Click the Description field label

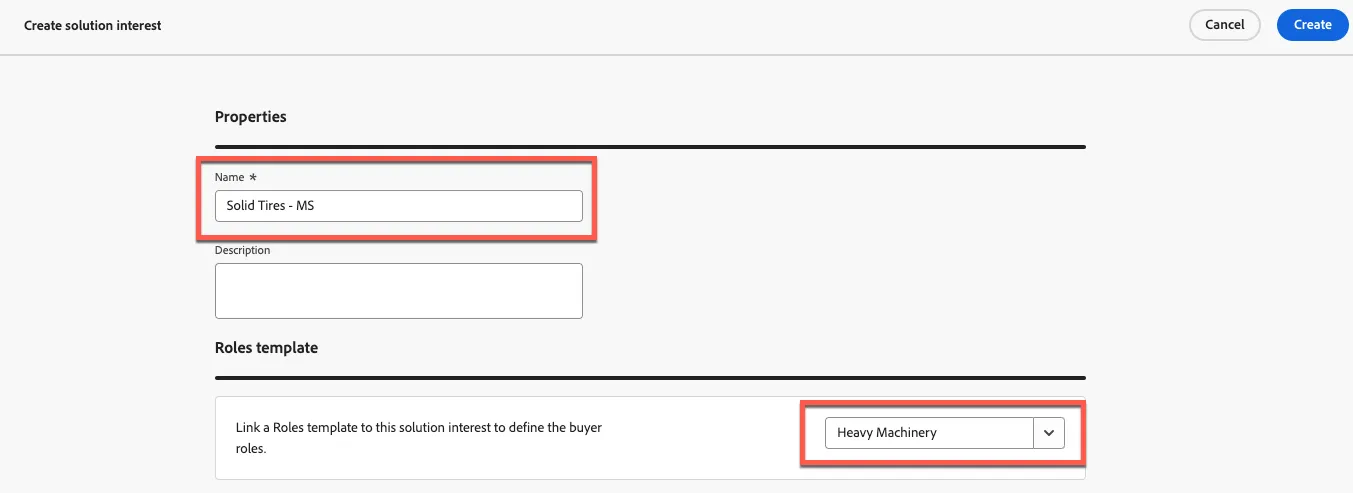(243, 250)
